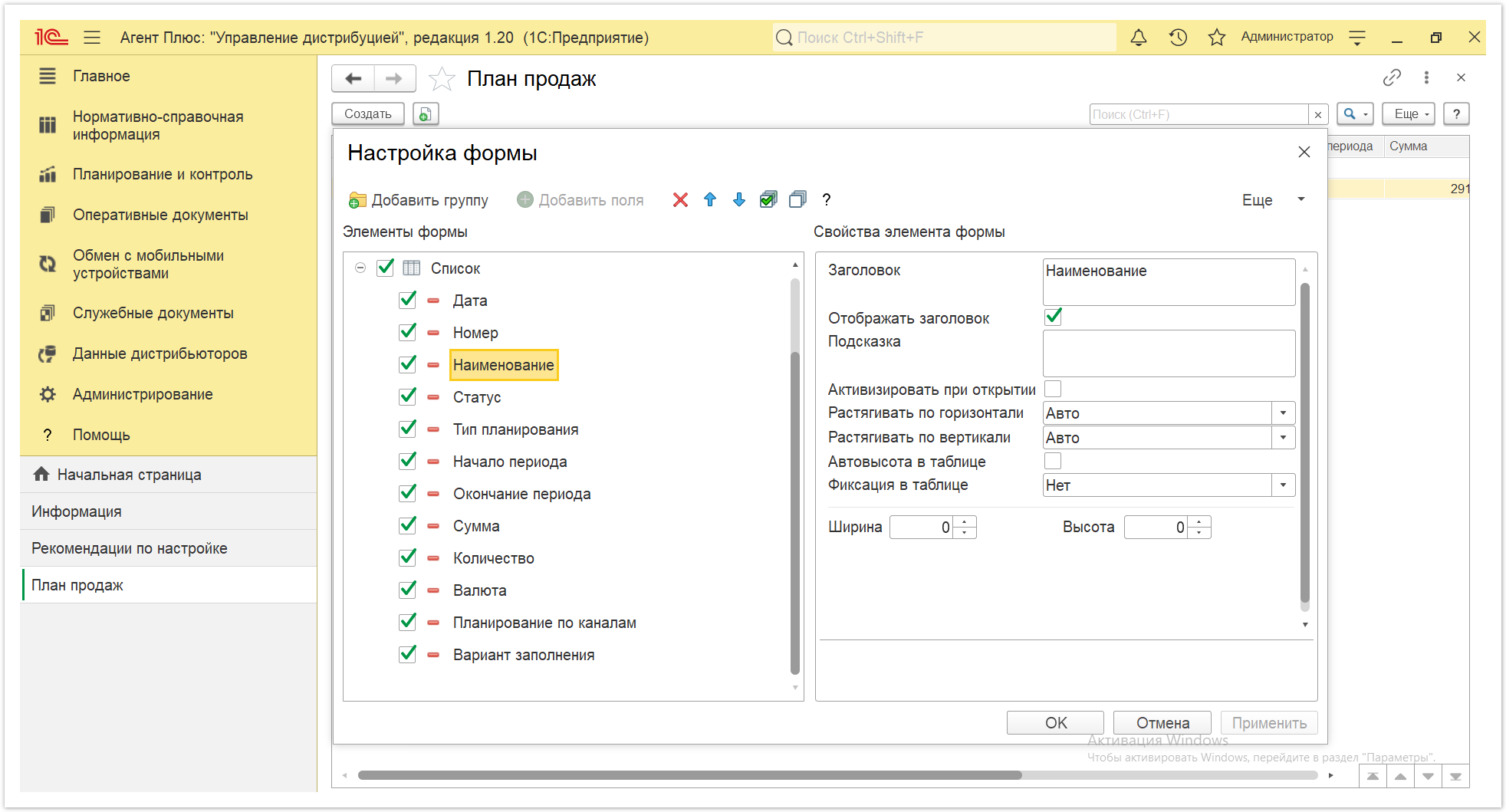This screenshot has height=812, width=1506.
Task: Open notifications bell icon
Action: pyautogui.click(x=1139, y=37)
